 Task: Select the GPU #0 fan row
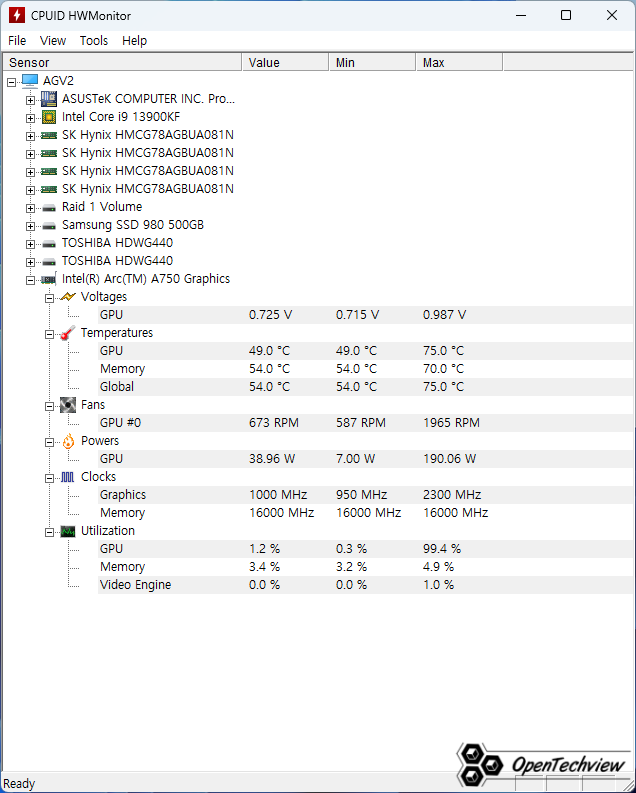click(365, 423)
